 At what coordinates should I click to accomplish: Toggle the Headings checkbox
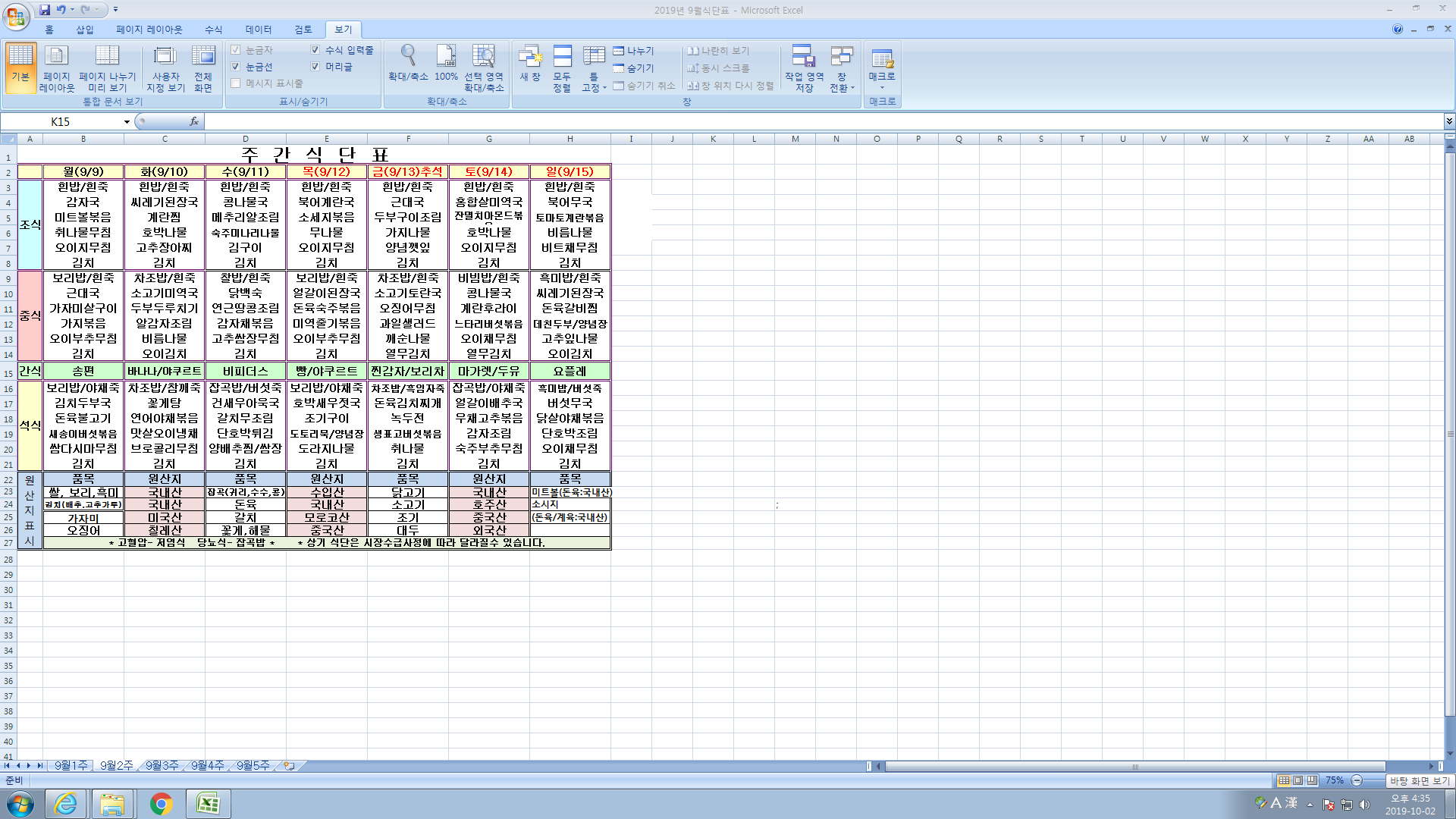click(315, 67)
